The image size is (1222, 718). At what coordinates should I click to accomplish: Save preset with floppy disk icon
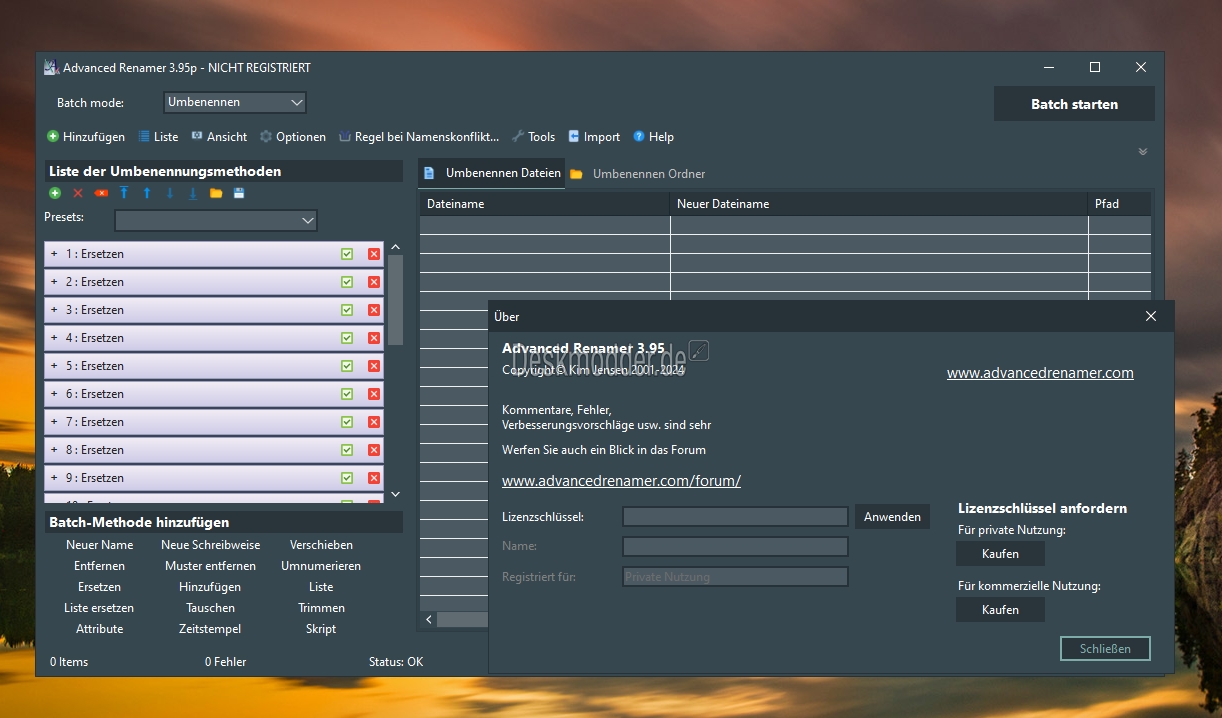(239, 193)
